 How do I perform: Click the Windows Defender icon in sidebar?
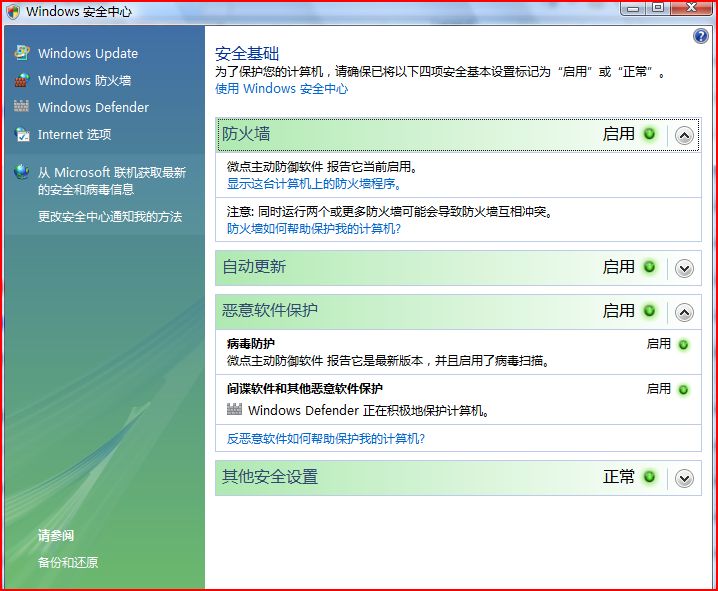point(21,106)
